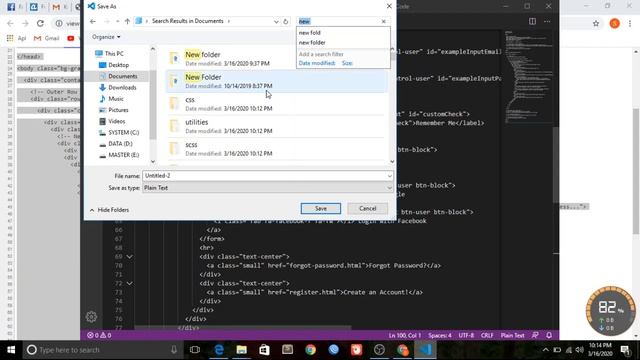Select MASTER (E:) drive
Image resolution: width=640 pixels, height=360 pixels.
pyautogui.click(x=119, y=155)
